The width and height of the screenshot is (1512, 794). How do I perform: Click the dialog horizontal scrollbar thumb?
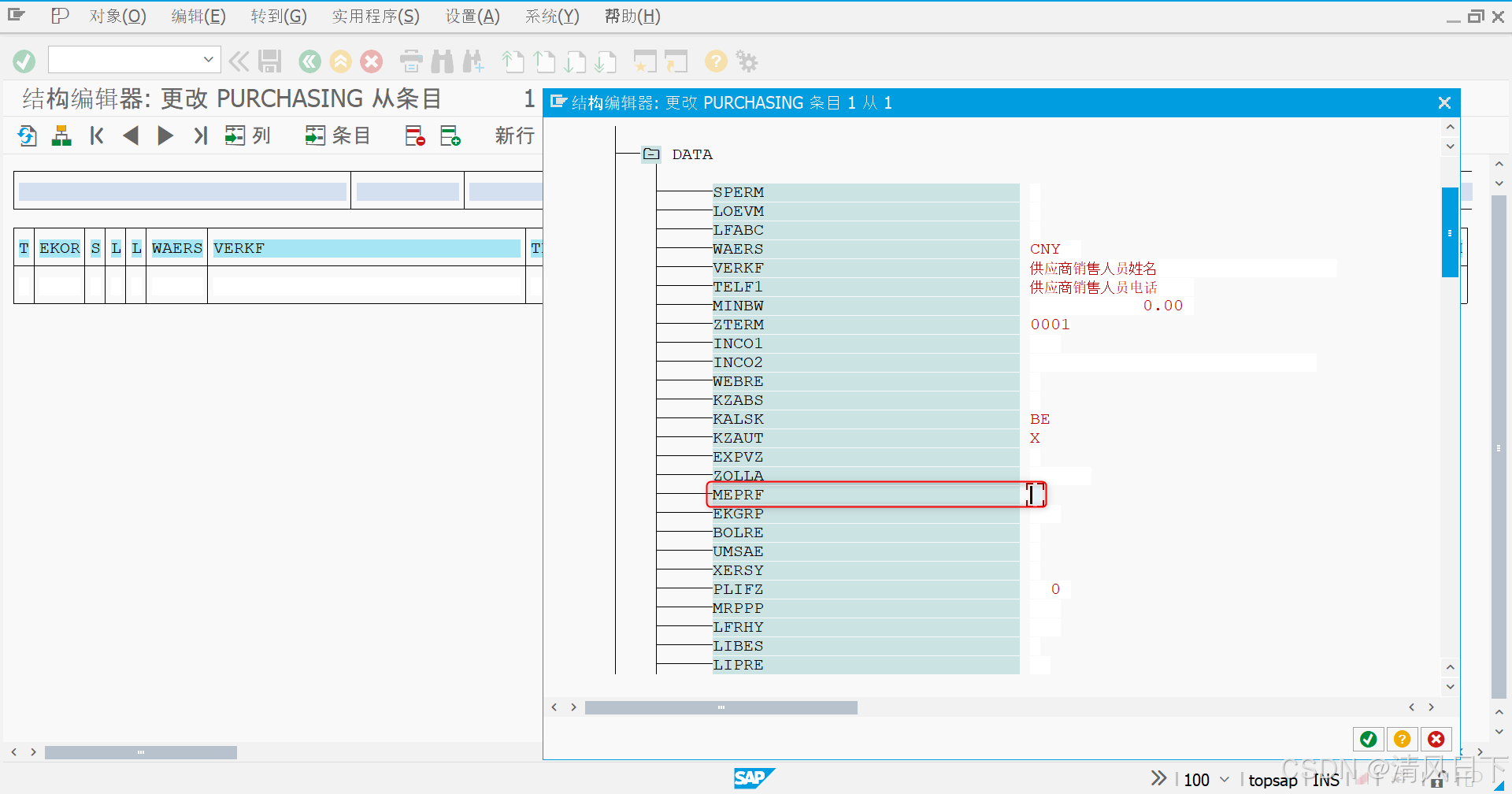pos(721,707)
